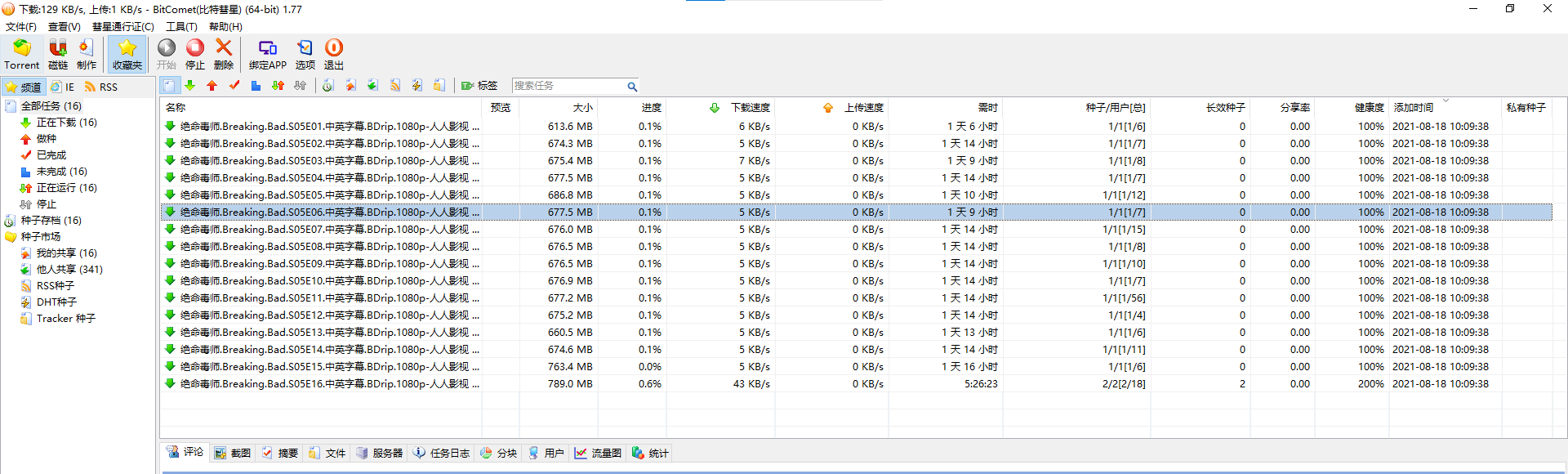Screen dimensions: 1568x474
Task: Filter incomplete tasks with the blue block icon
Action: [256, 86]
